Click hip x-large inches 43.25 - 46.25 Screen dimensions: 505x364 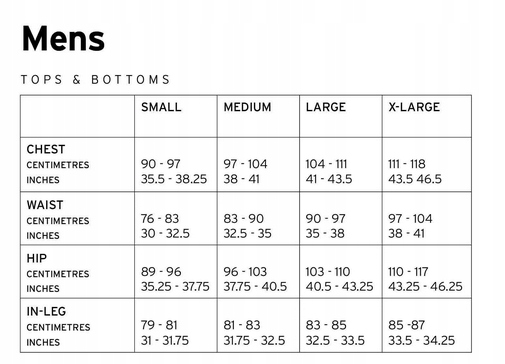(425, 286)
